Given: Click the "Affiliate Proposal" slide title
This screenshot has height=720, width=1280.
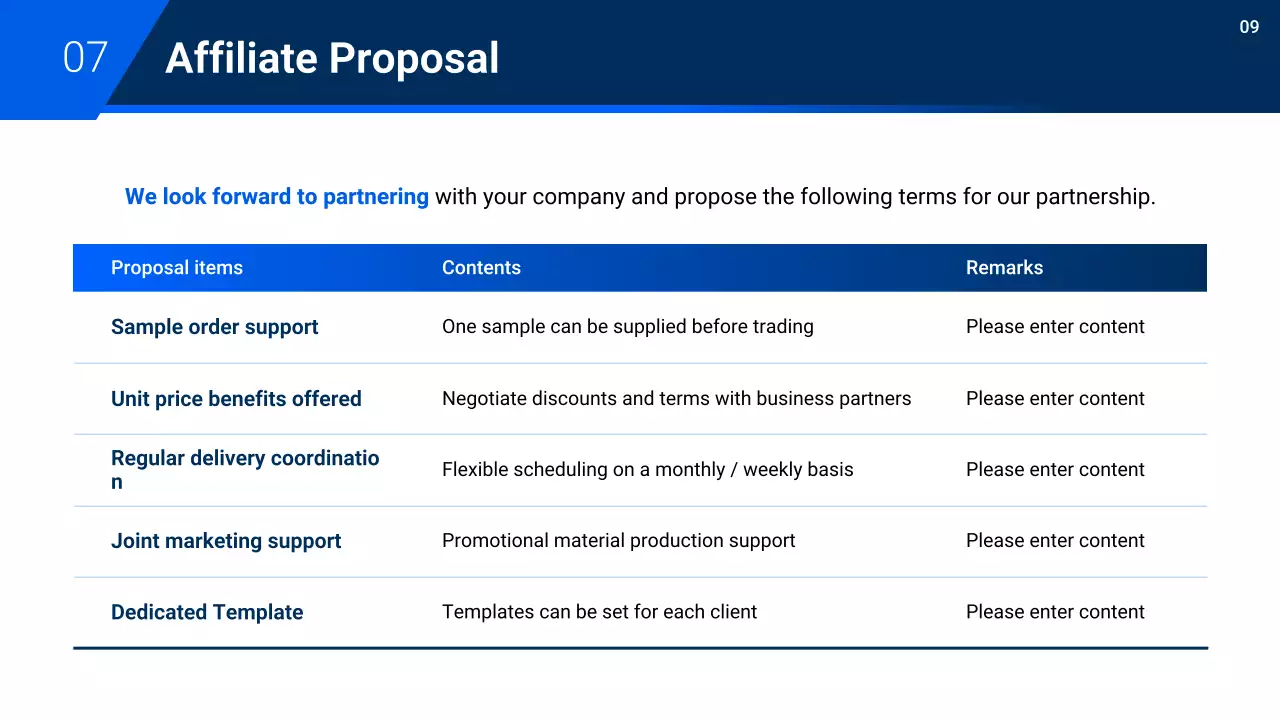Looking at the screenshot, I should tap(331, 58).
